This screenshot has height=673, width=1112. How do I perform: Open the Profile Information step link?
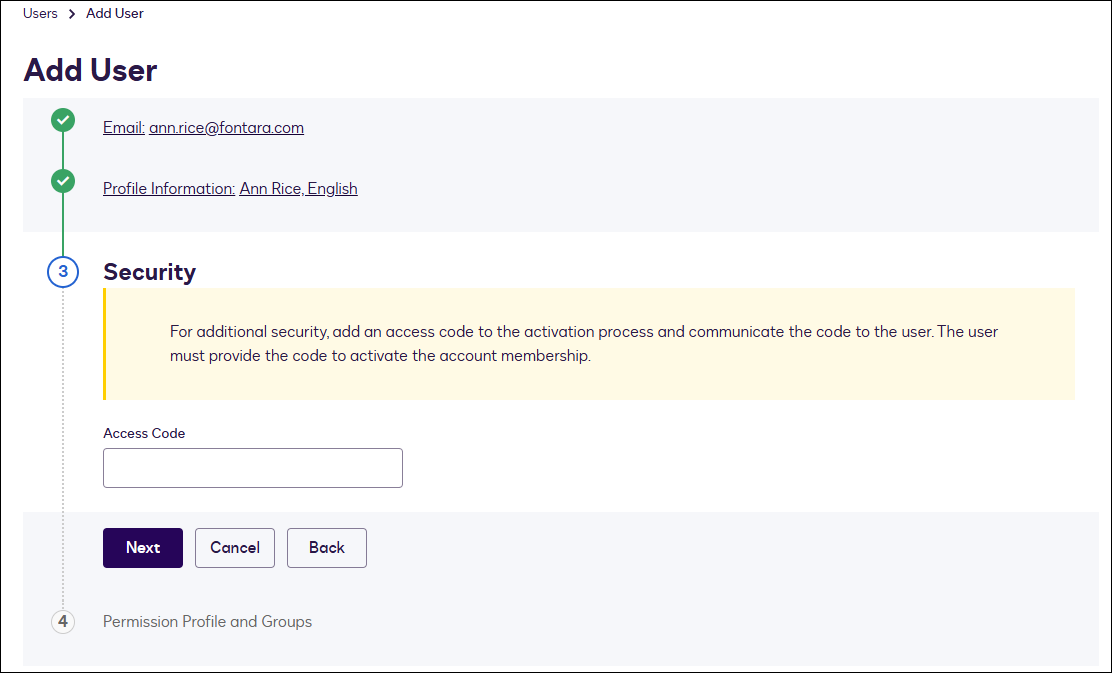(x=169, y=189)
